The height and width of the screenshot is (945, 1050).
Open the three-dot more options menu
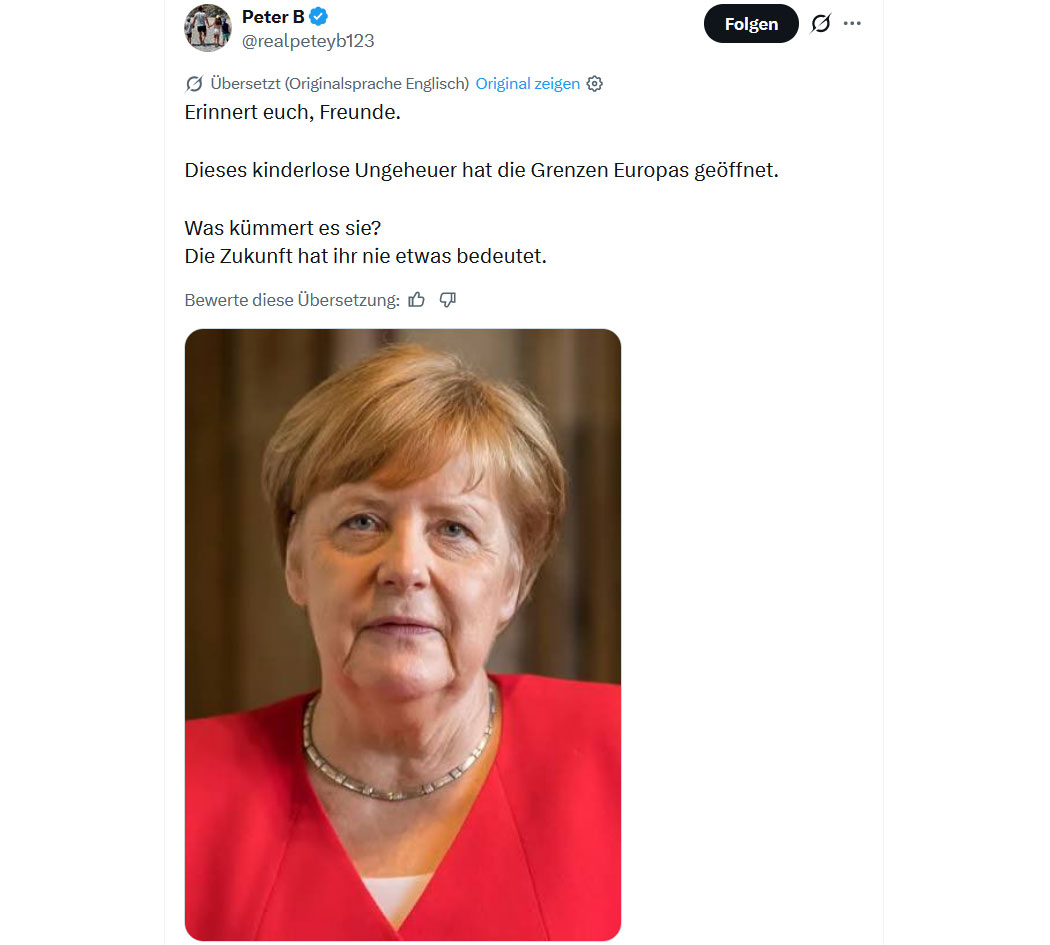coord(852,23)
